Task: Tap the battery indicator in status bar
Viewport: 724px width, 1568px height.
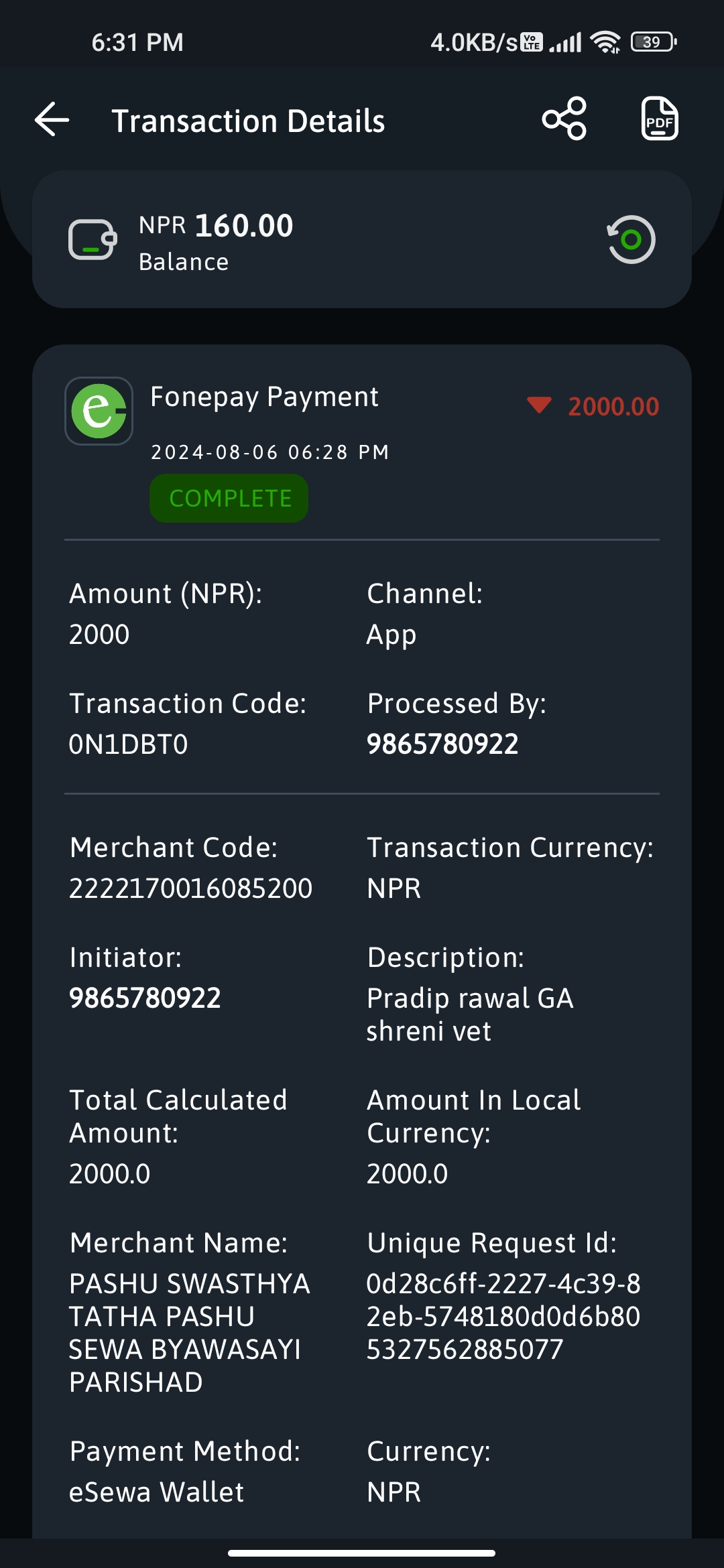Action: pos(654,42)
